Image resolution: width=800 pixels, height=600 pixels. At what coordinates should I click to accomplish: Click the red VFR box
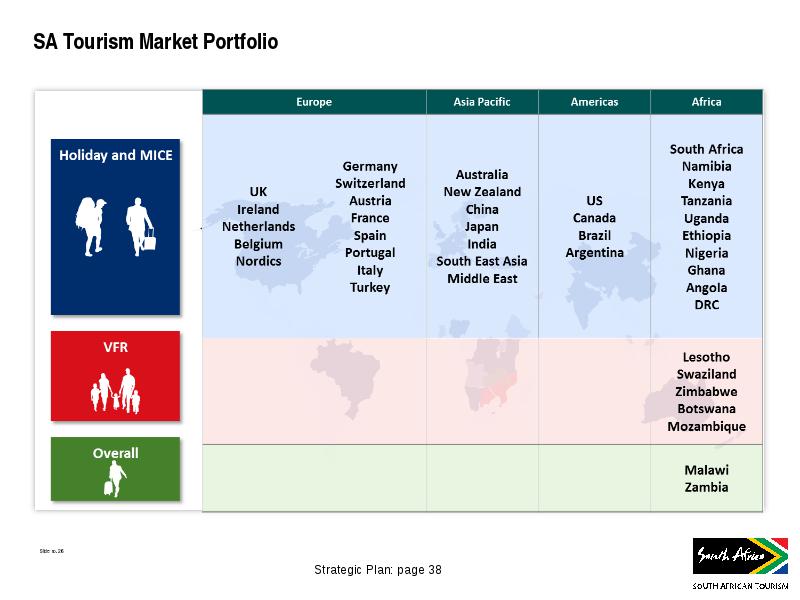pyautogui.click(x=115, y=376)
